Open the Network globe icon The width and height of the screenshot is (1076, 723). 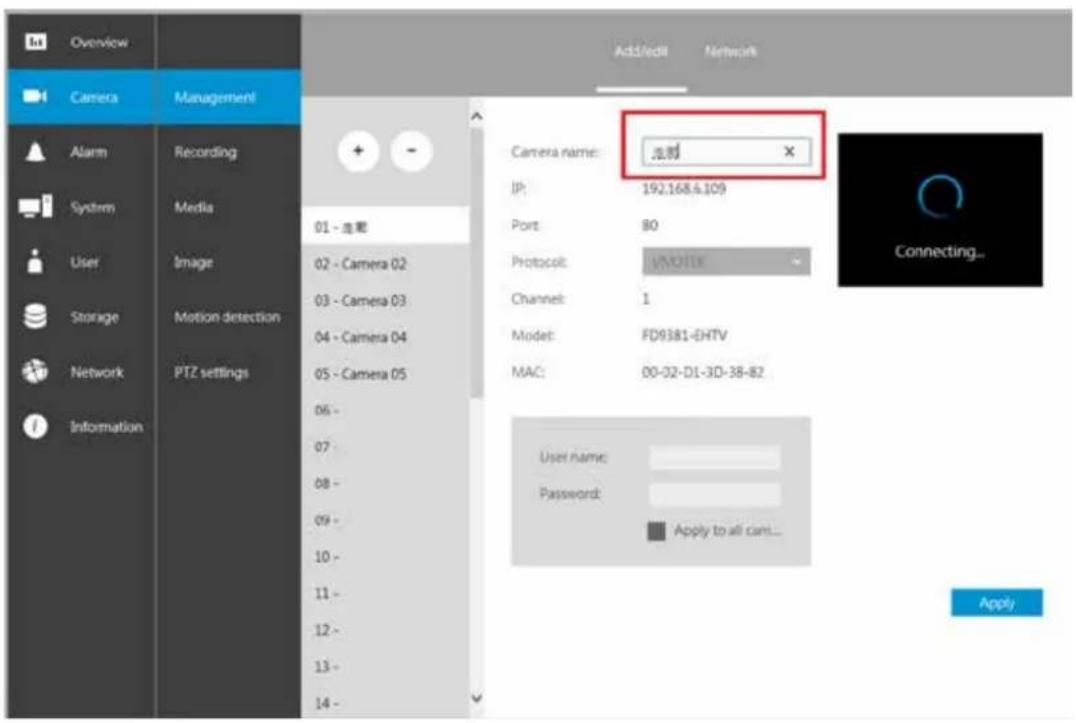35,371
